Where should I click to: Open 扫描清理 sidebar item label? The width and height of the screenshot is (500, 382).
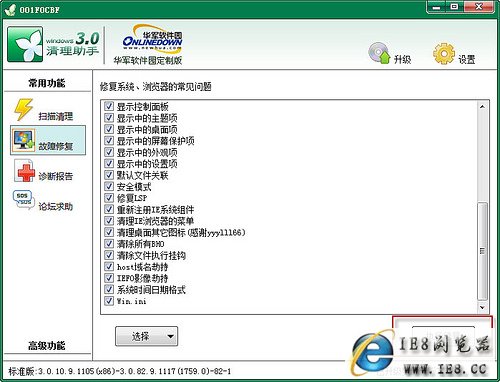click(x=56, y=116)
